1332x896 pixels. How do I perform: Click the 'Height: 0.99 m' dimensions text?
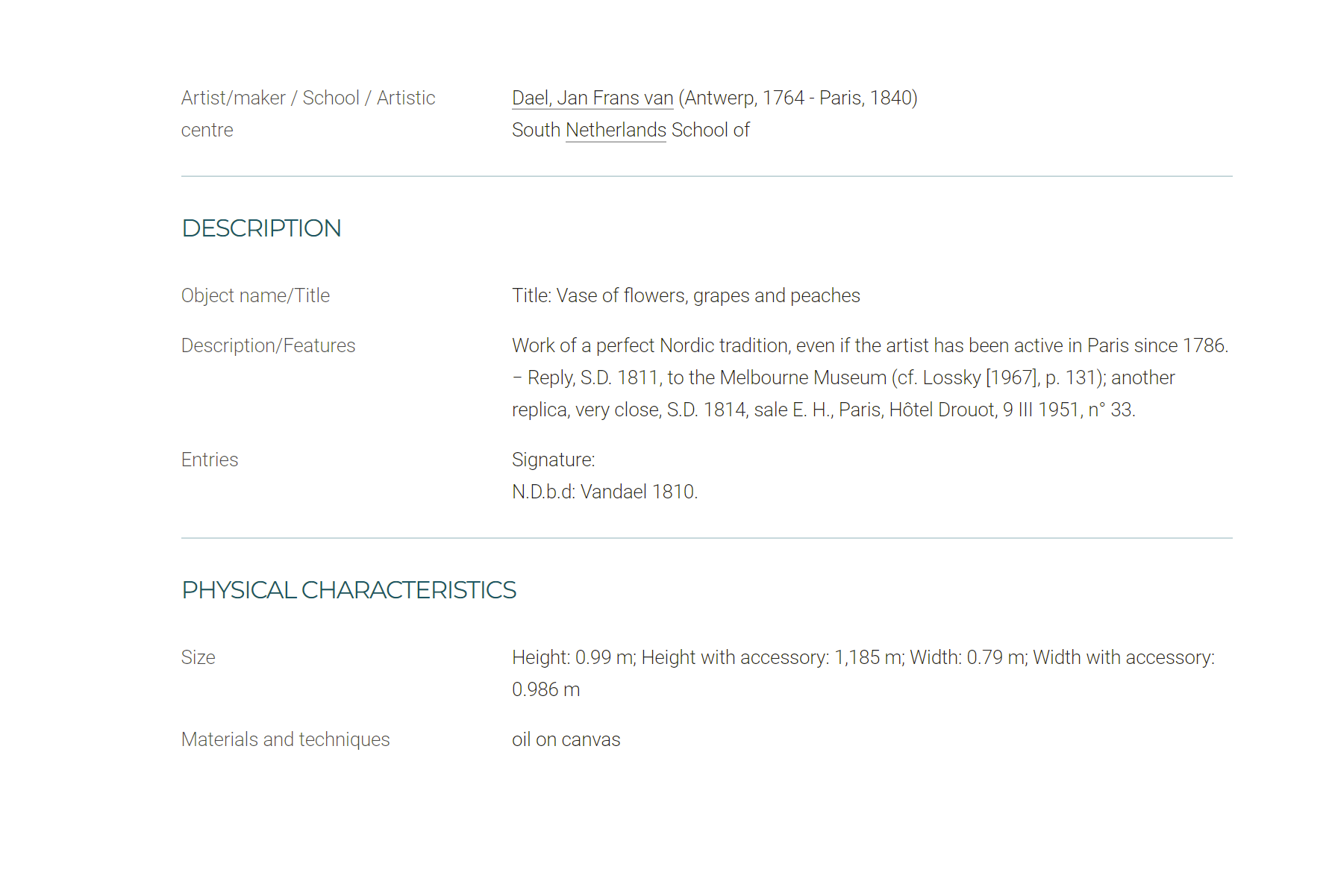573,657
